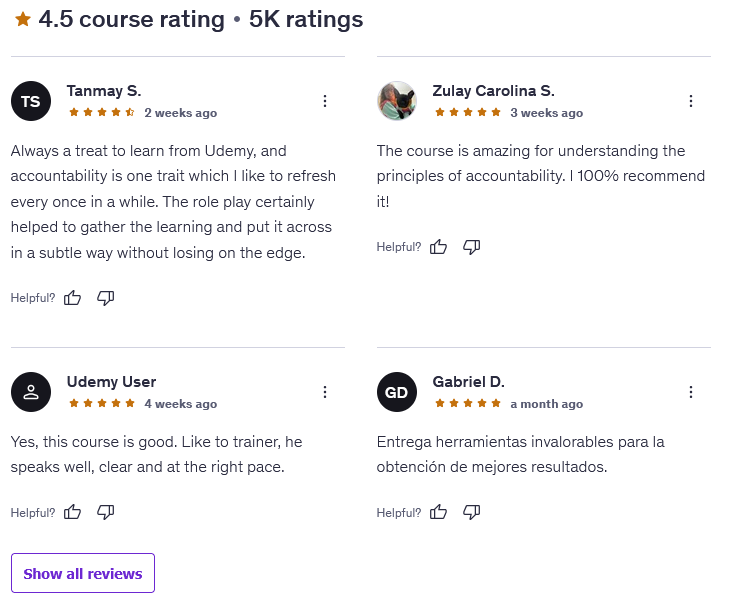The width and height of the screenshot is (729, 605).
Task: Click the 4.5 course rating heading star
Action: pos(23,19)
